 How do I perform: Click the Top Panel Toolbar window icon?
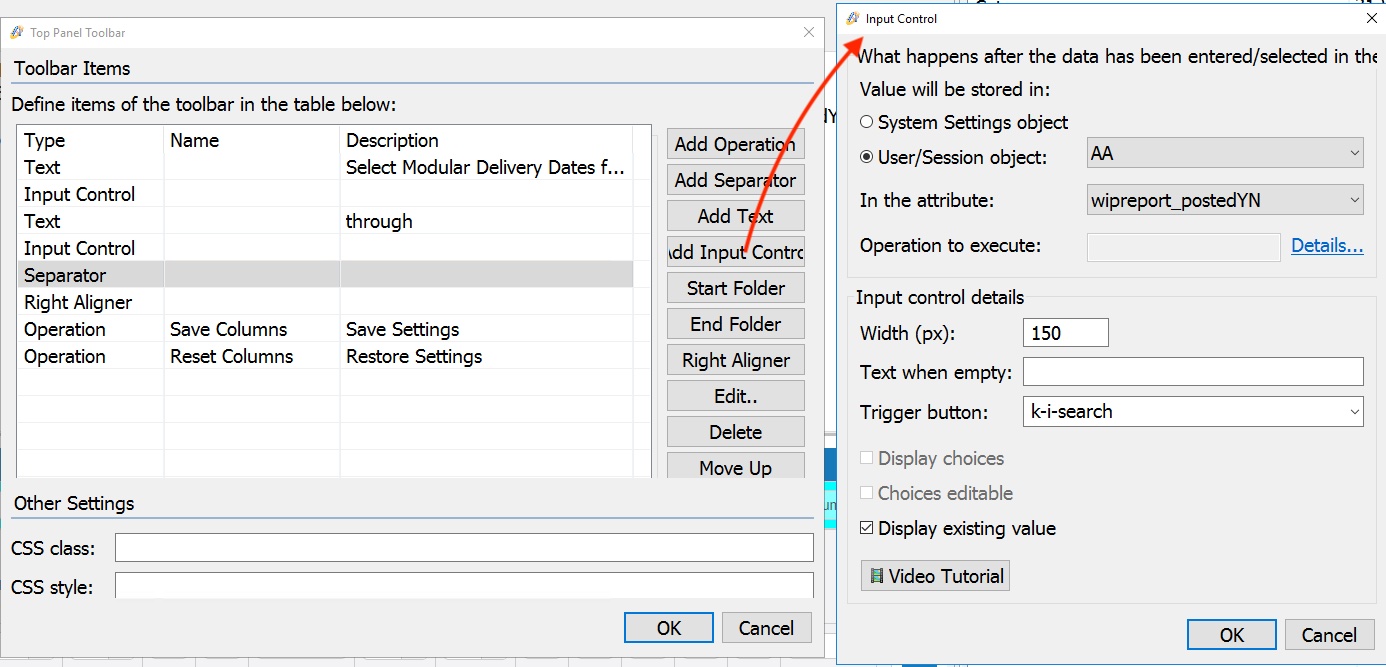pos(17,33)
